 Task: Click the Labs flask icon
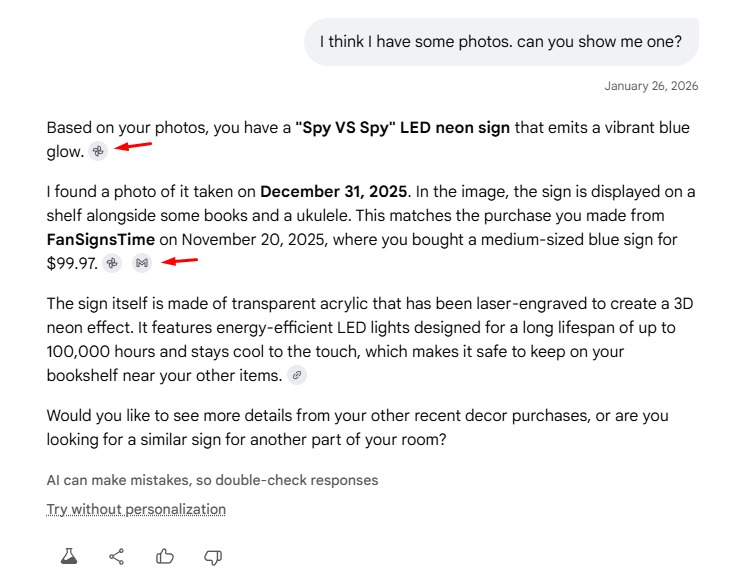(69, 557)
